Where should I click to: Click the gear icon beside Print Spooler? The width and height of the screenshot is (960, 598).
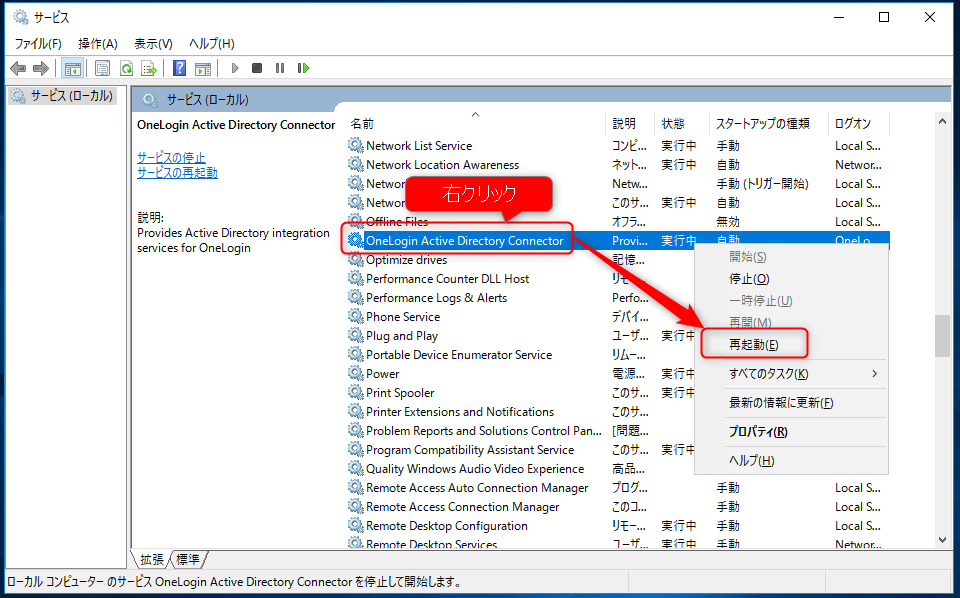[356, 392]
